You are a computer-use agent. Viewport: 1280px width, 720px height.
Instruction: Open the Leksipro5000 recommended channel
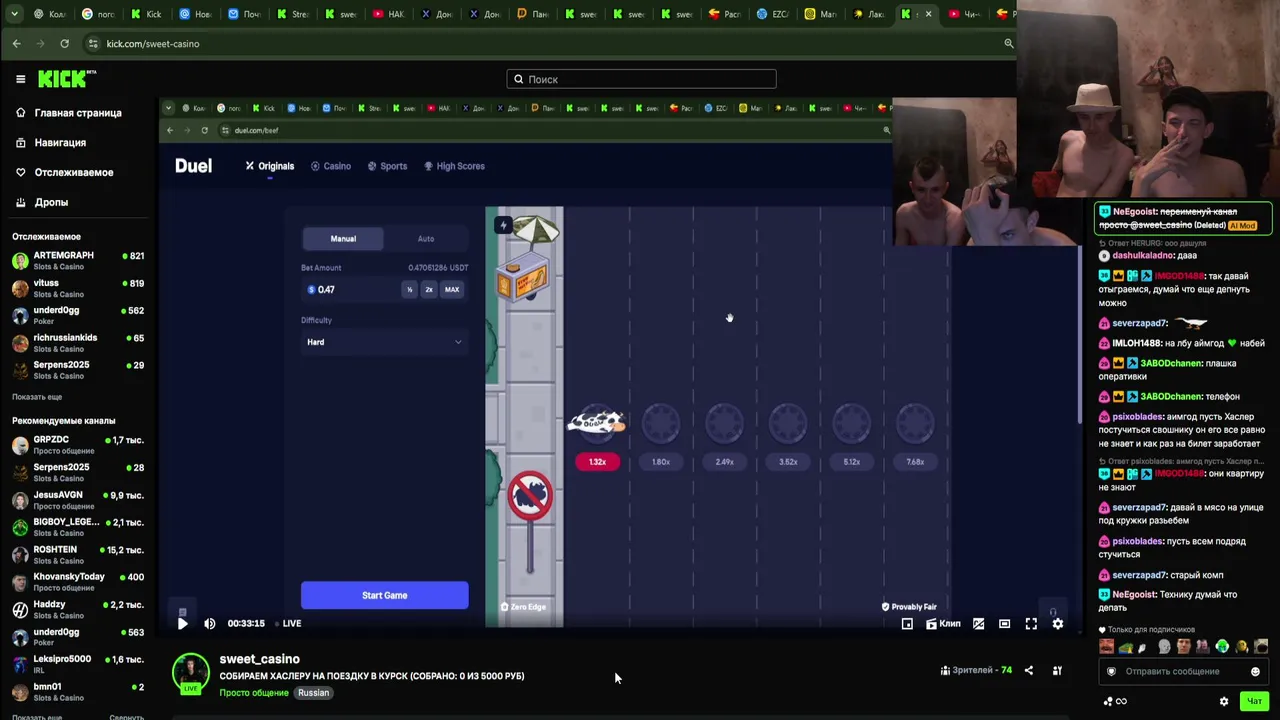[78, 664]
